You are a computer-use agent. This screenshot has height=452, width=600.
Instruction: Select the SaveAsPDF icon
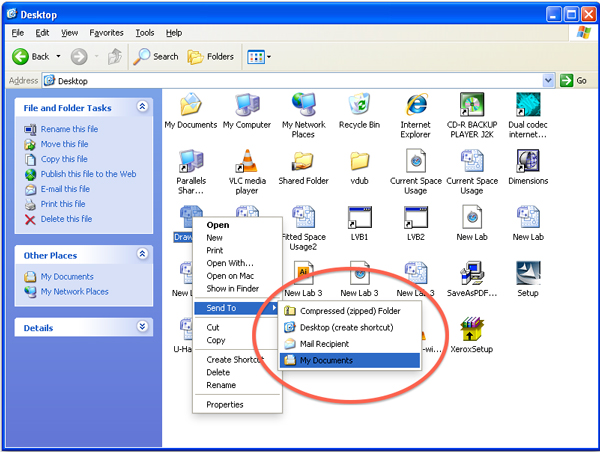[x=472, y=274]
